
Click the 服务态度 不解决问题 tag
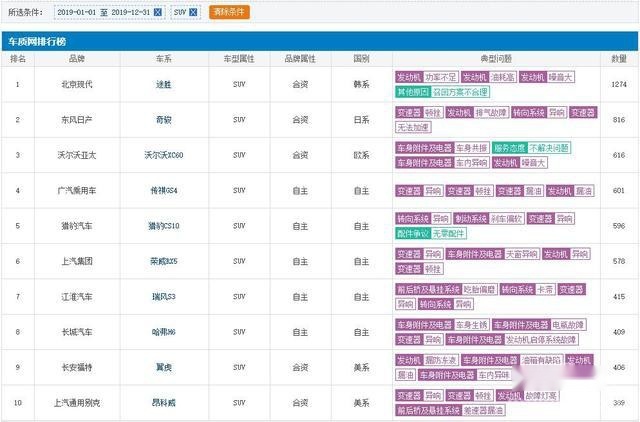(531, 148)
